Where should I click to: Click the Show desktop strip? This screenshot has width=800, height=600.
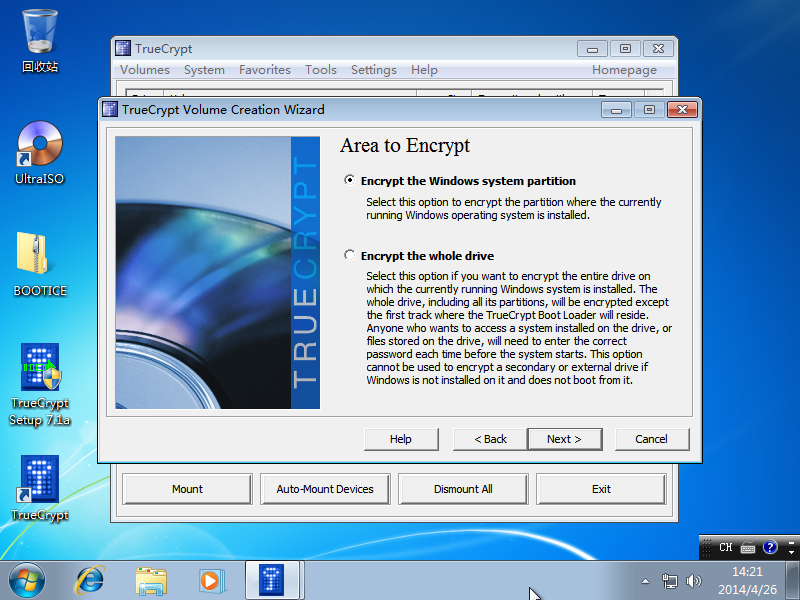coord(792,581)
